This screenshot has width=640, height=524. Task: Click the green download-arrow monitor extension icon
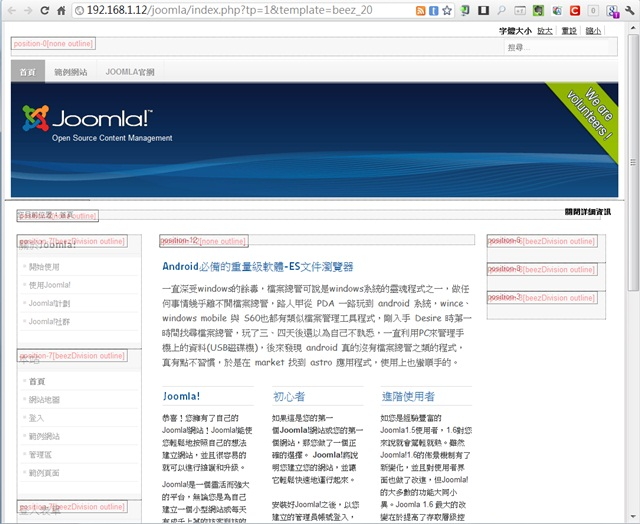(x=464, y=11)
